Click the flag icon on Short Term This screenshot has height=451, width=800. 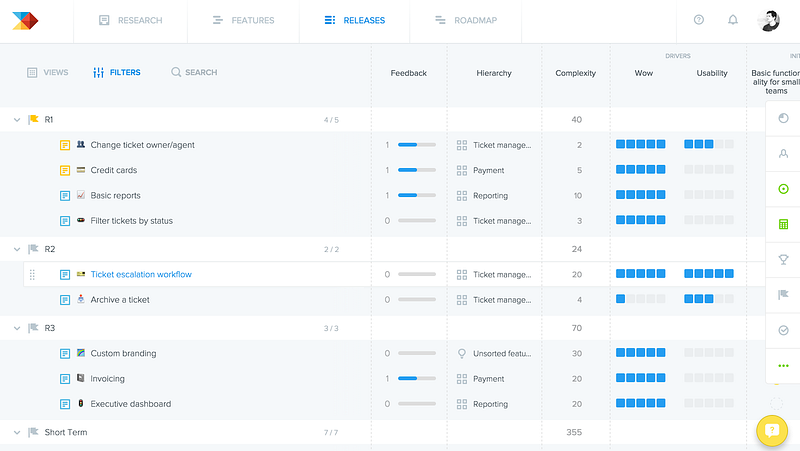coord(34,432)
